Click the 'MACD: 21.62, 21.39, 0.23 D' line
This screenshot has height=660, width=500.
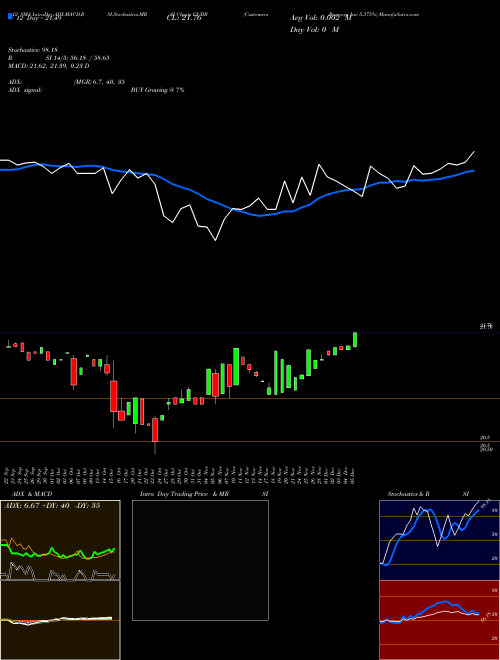click(x=48, y=66)
